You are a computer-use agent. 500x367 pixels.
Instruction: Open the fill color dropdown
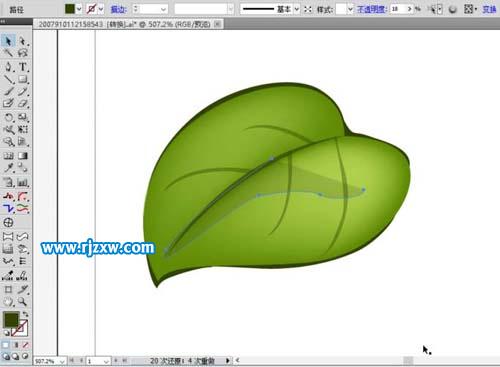[x=79, y=9]
